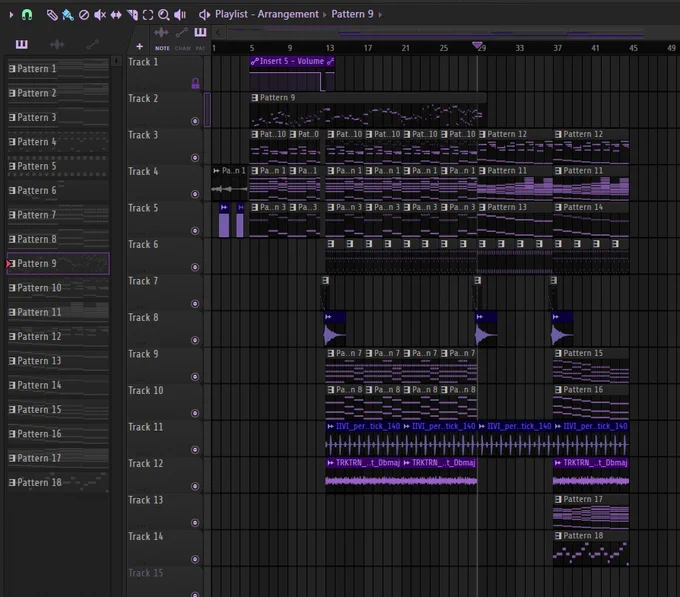This screenshot has width=680, height=597.
Task: Select the Delete tool icon
Action: coord(84,15)
